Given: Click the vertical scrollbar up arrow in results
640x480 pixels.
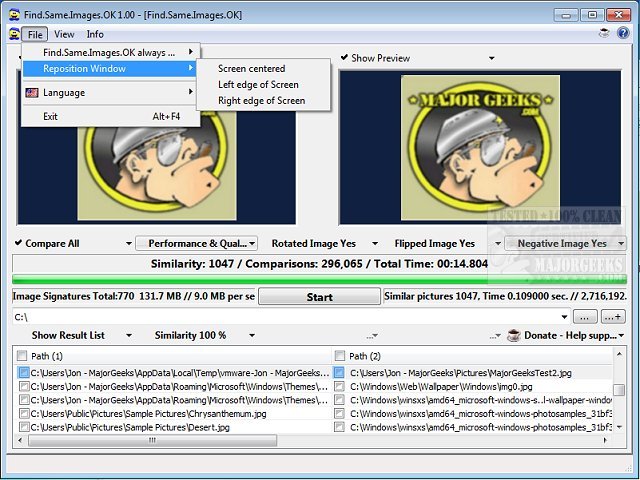Looking at the screenshot, I should (x=619, y=354).
